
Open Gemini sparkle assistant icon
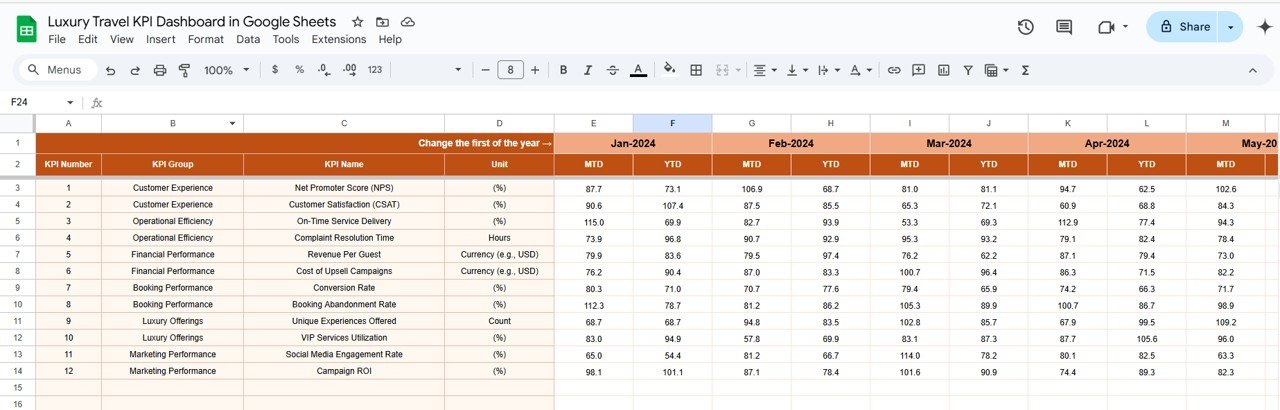[1263, 27]
